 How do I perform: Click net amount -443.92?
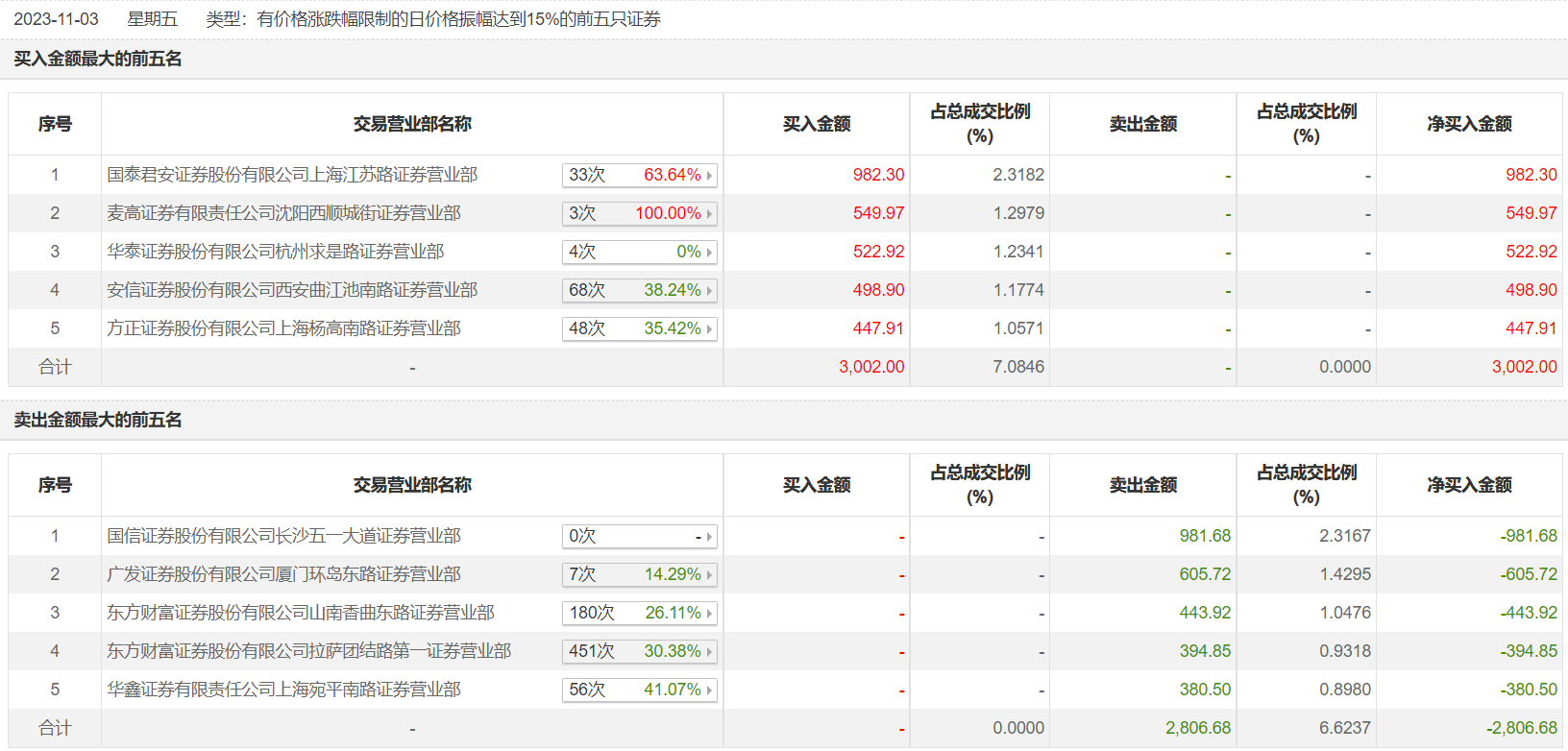tap(1529, 613)
